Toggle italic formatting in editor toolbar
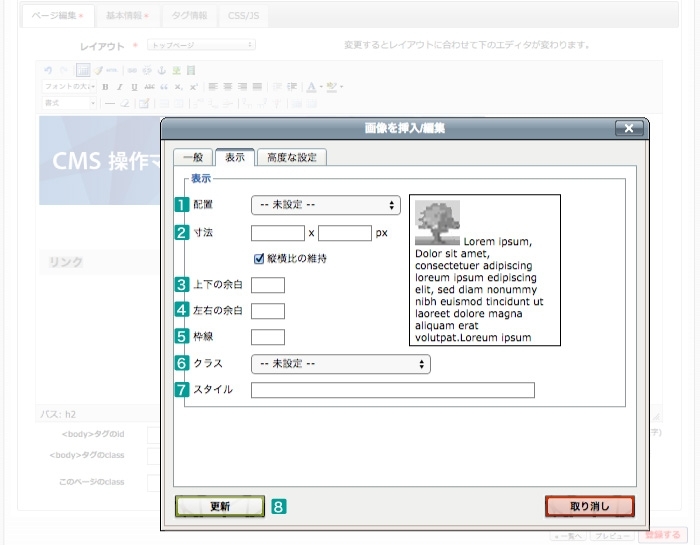This screenshot has width=700, height=545. 120,87
